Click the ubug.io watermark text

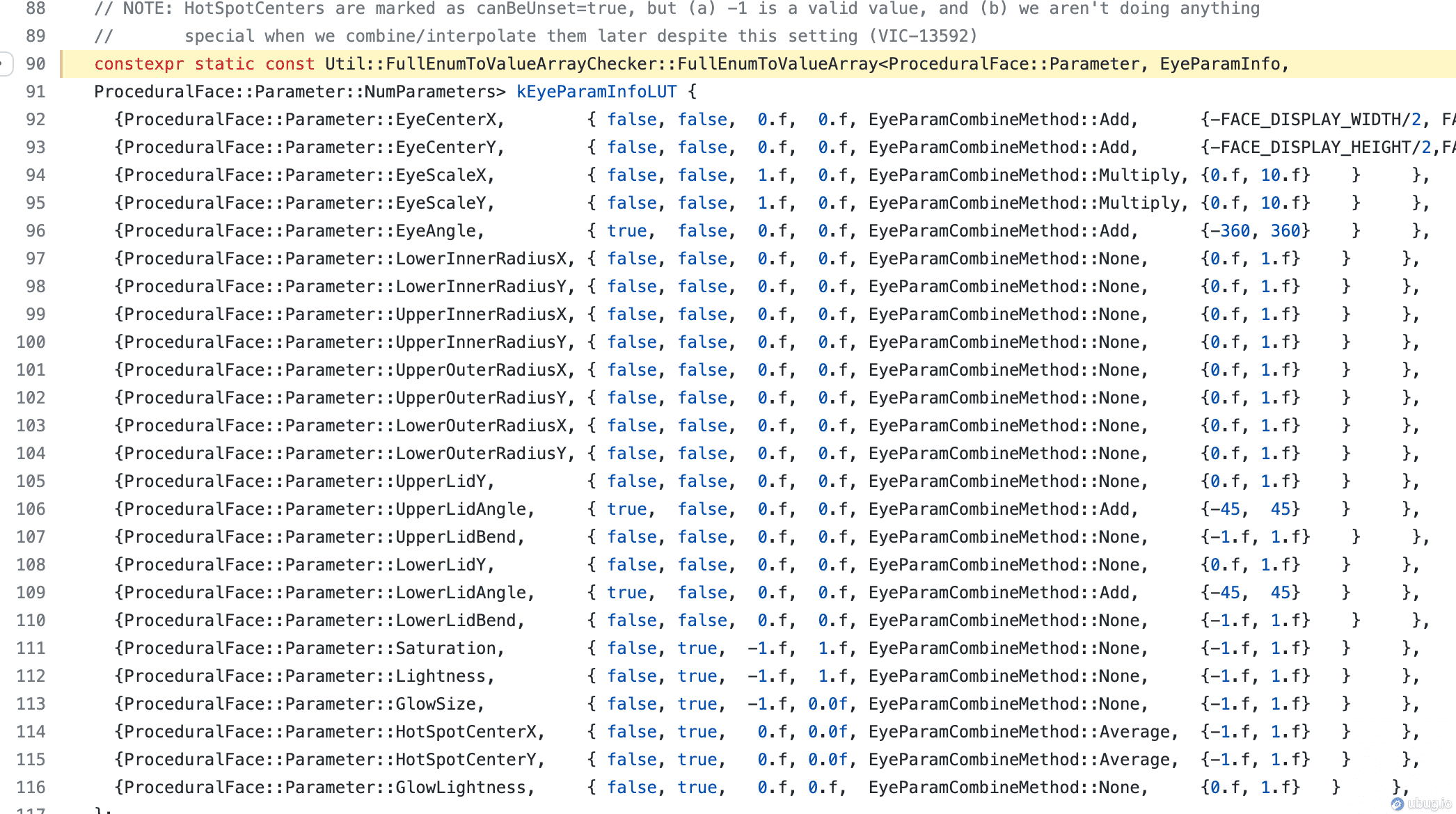click(1429, 804)
